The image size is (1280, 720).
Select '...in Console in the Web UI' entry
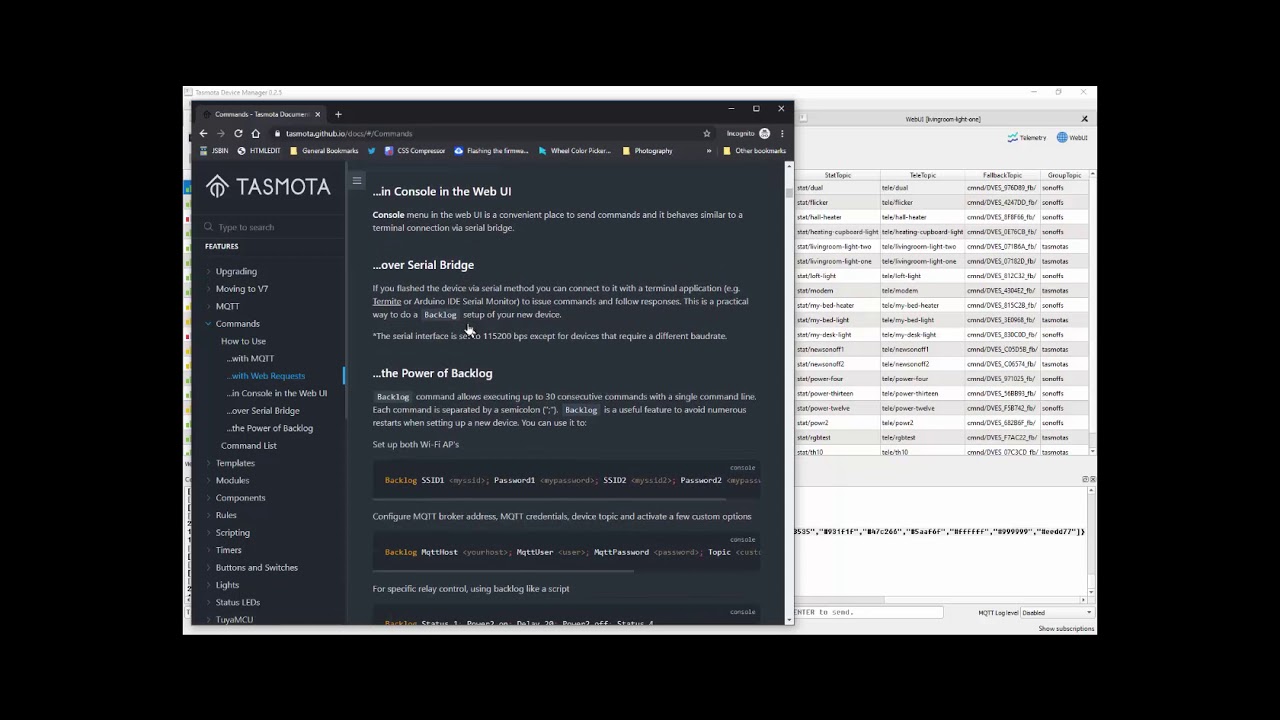(276, 393)
